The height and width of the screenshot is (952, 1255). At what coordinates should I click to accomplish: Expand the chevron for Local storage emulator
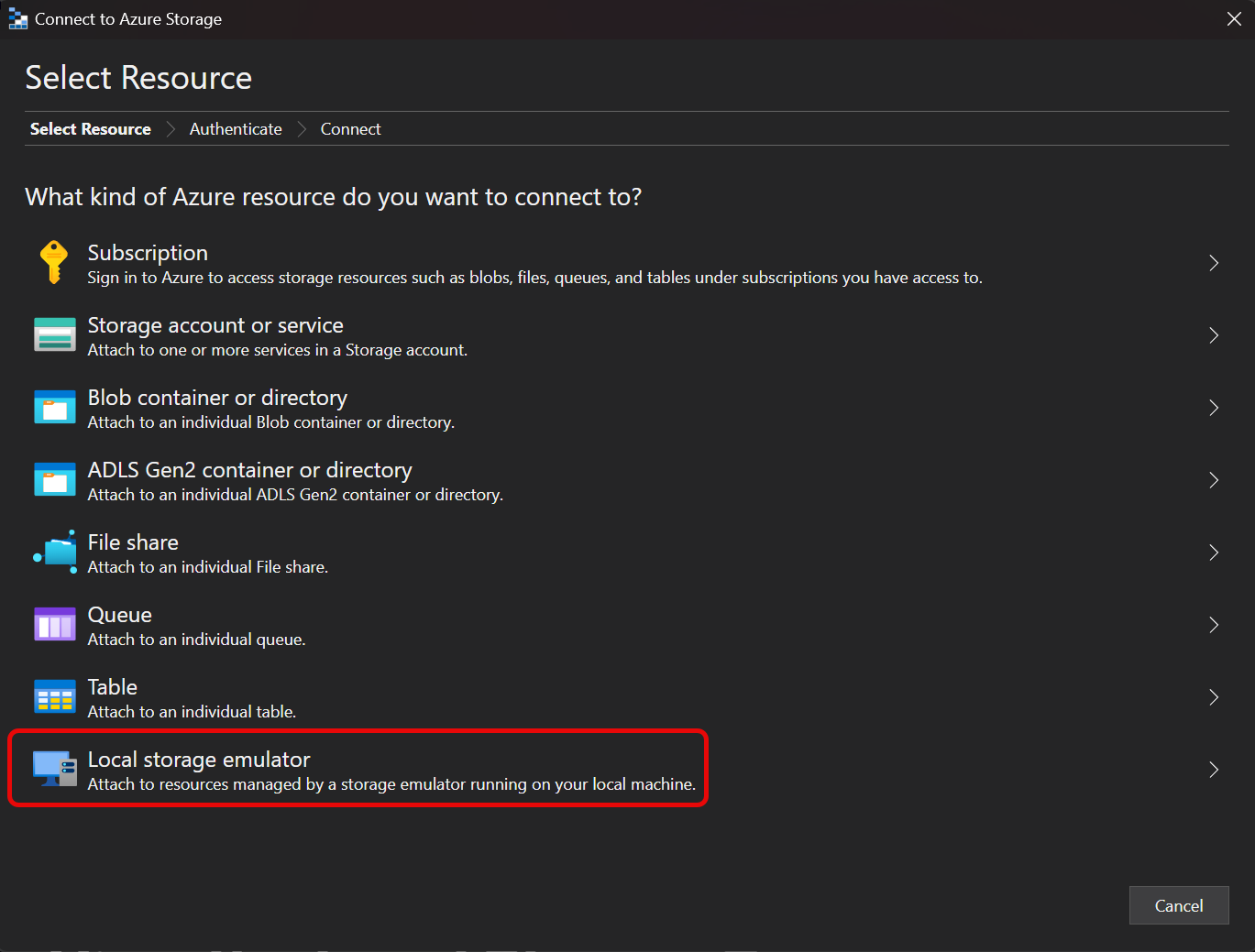pos(1214,769)
